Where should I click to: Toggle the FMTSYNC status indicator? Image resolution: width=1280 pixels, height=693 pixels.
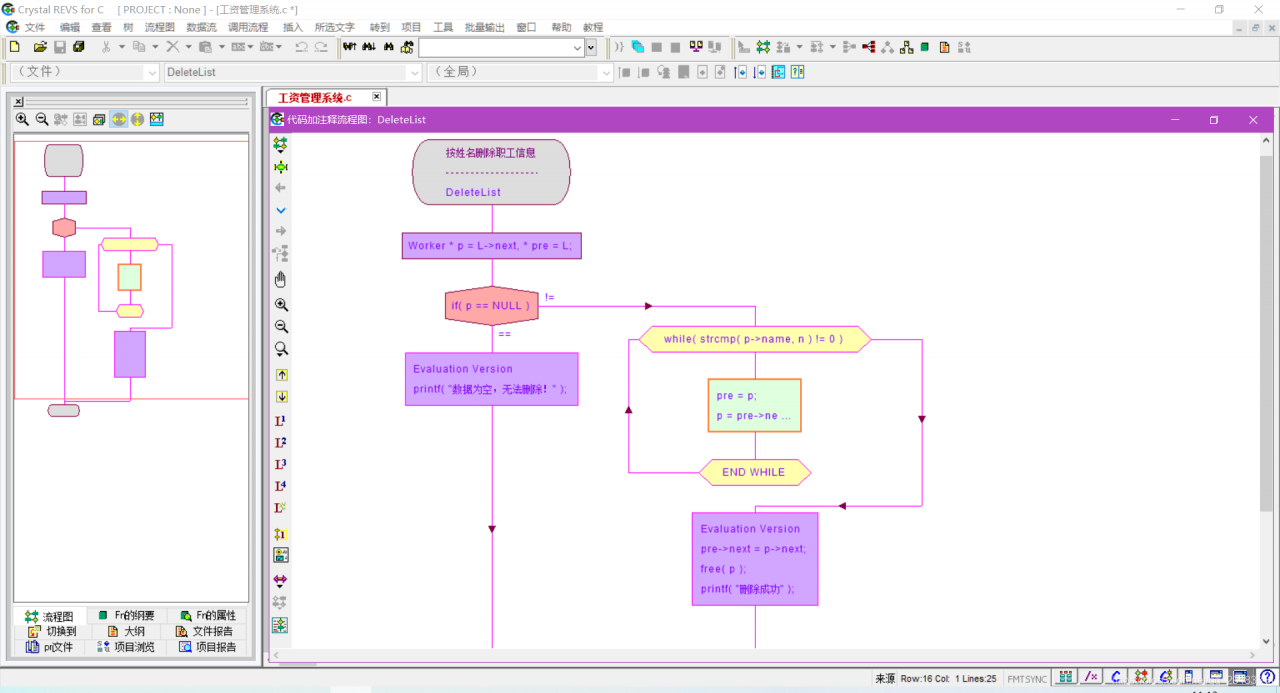(1027, 679)
